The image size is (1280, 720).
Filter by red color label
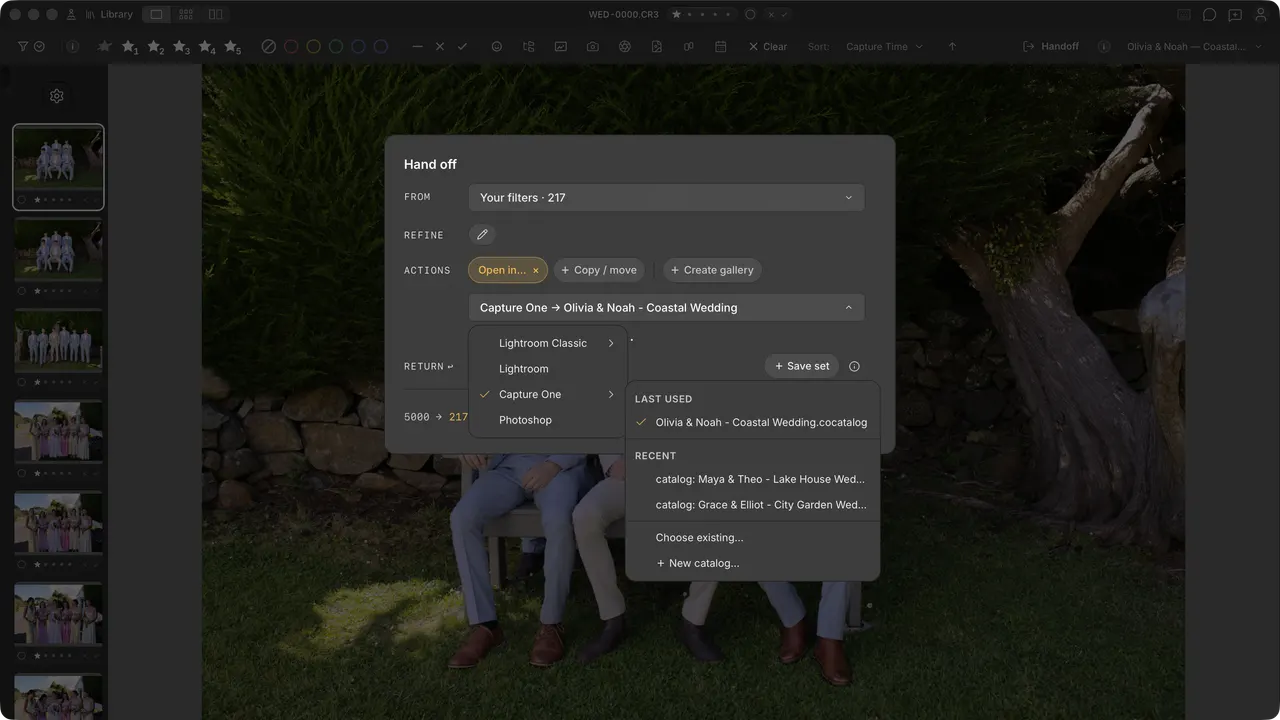pyautogui.click(x=291, y=47)
